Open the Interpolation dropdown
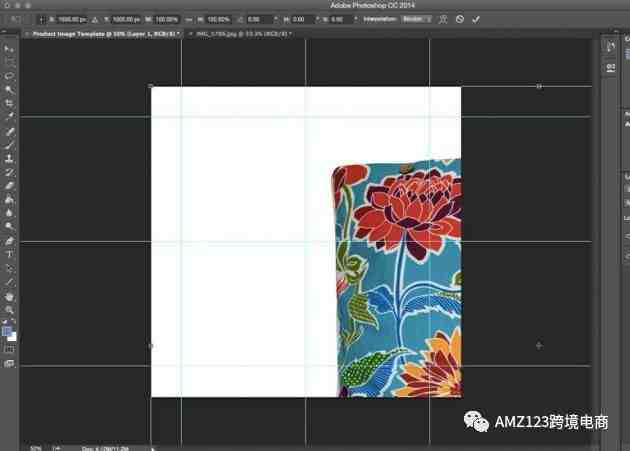Viewport: 630px width, 451px height. pos(417,19)
